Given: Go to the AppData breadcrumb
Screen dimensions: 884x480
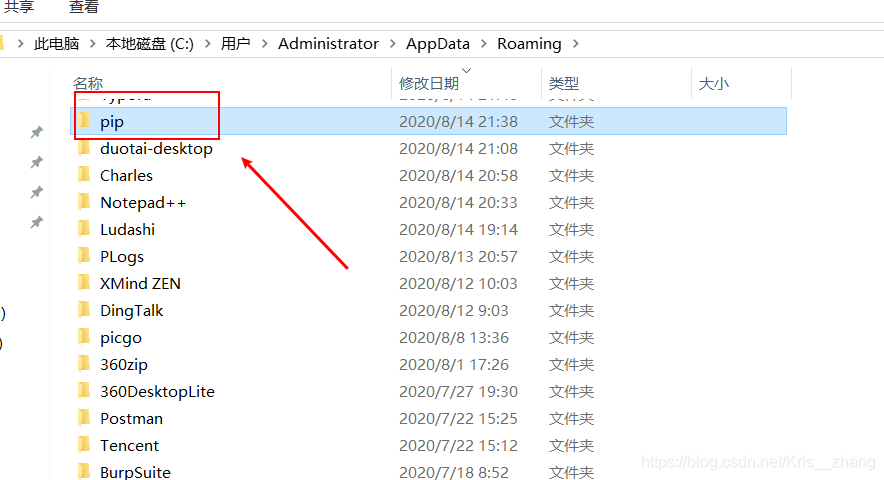Looking at the screenshot, I should point(438,43).
